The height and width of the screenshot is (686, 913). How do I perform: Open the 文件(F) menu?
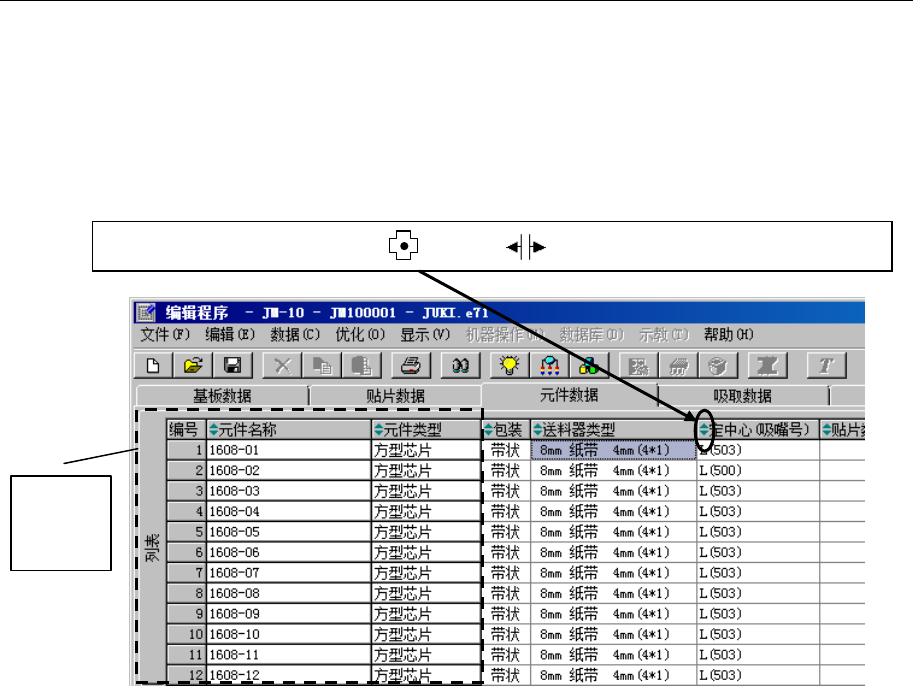165,335
